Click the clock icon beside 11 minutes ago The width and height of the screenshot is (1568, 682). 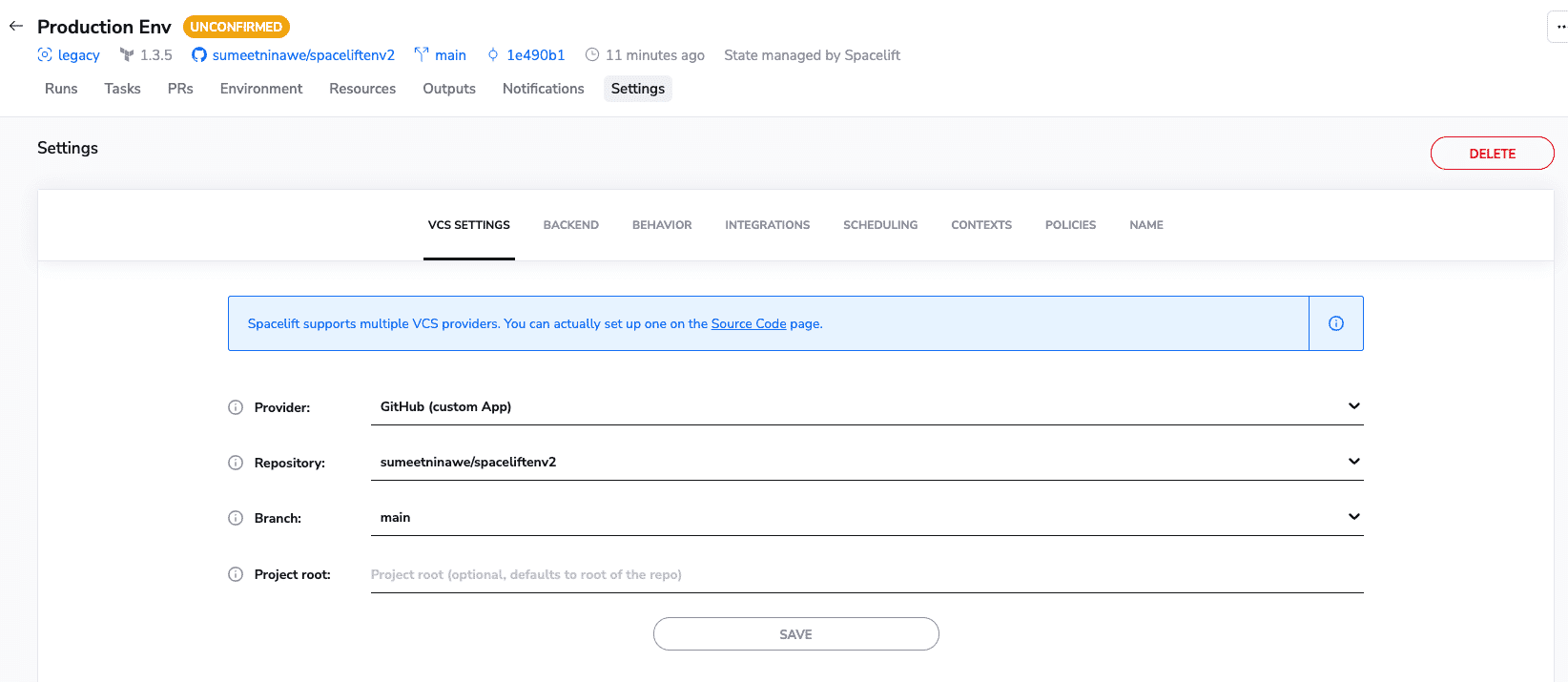592,55
